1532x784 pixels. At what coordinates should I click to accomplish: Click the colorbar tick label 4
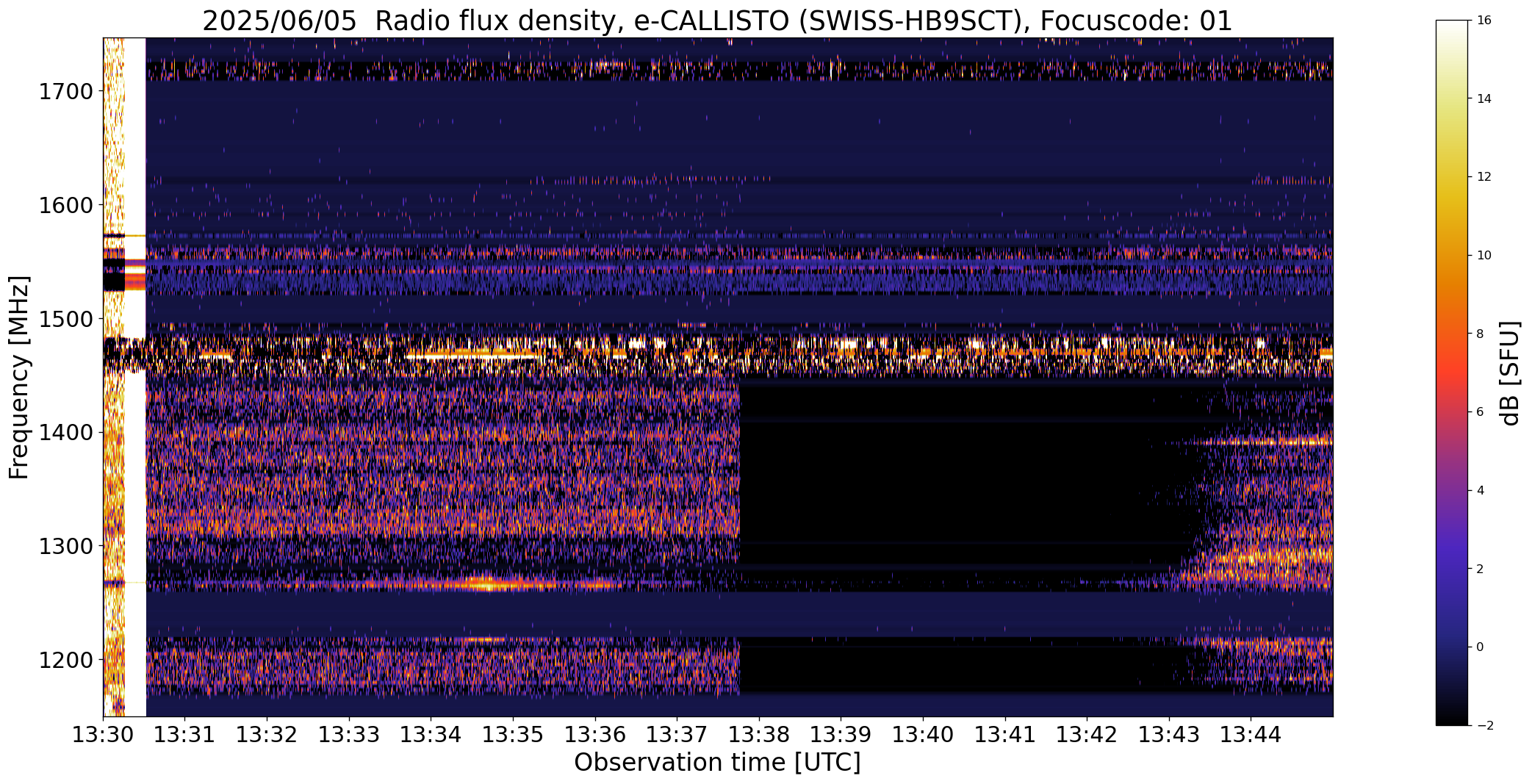[1480, 490]
